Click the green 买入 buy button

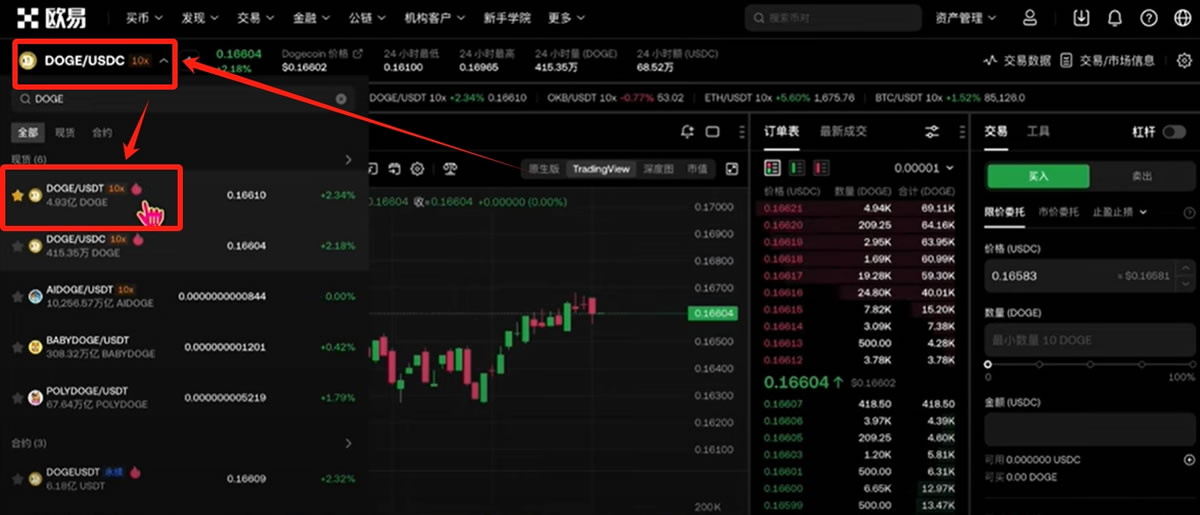[x=1038, y=176]
